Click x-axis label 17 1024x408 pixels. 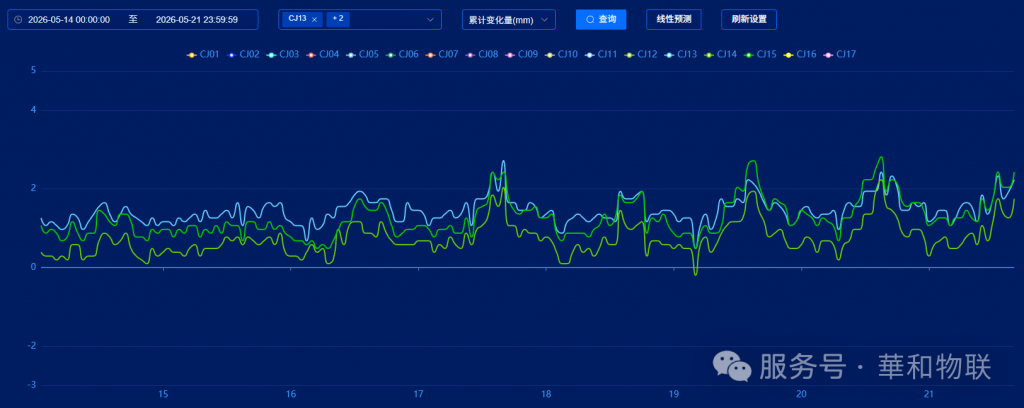coord(419,394)
